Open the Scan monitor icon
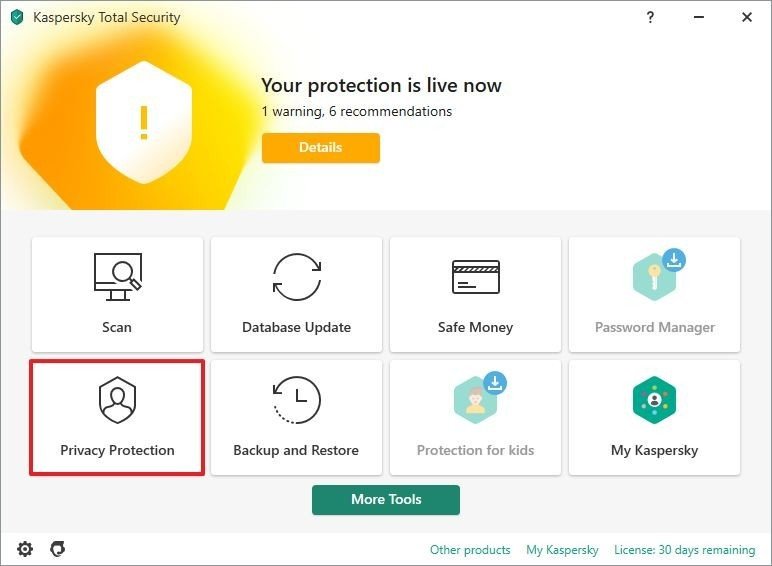The width and height of the screenshot is (772, 566). point(118,277)
